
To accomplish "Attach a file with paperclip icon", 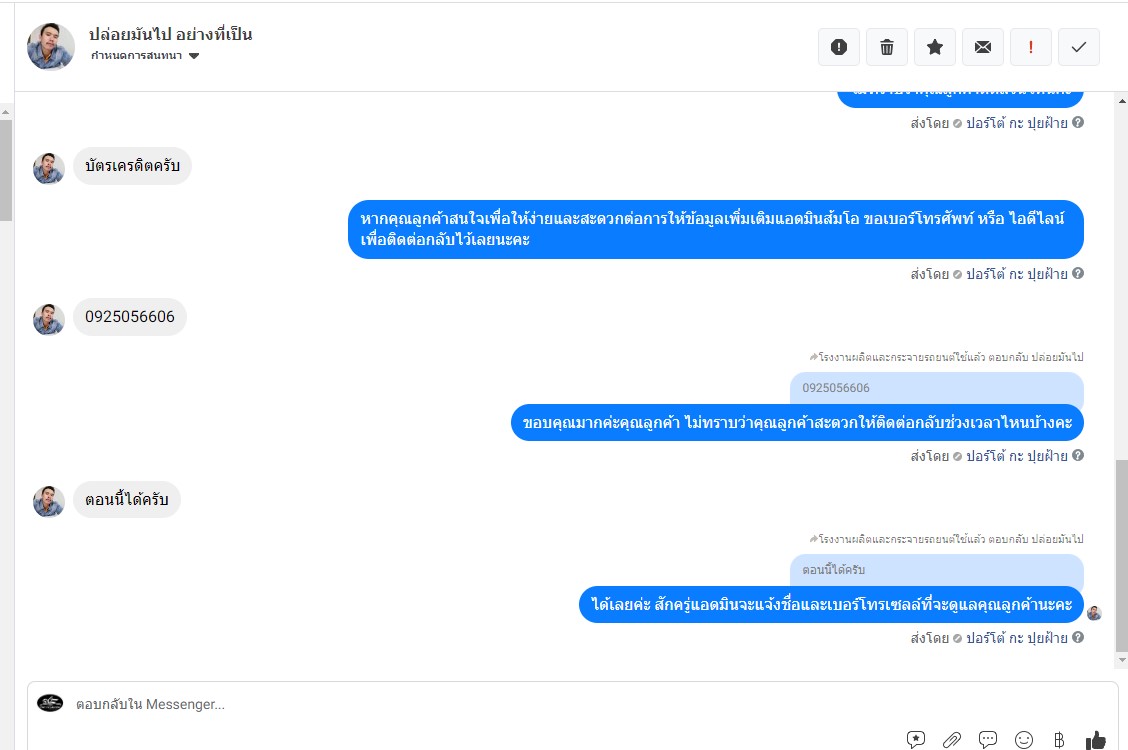I will [x=952, y=739].
